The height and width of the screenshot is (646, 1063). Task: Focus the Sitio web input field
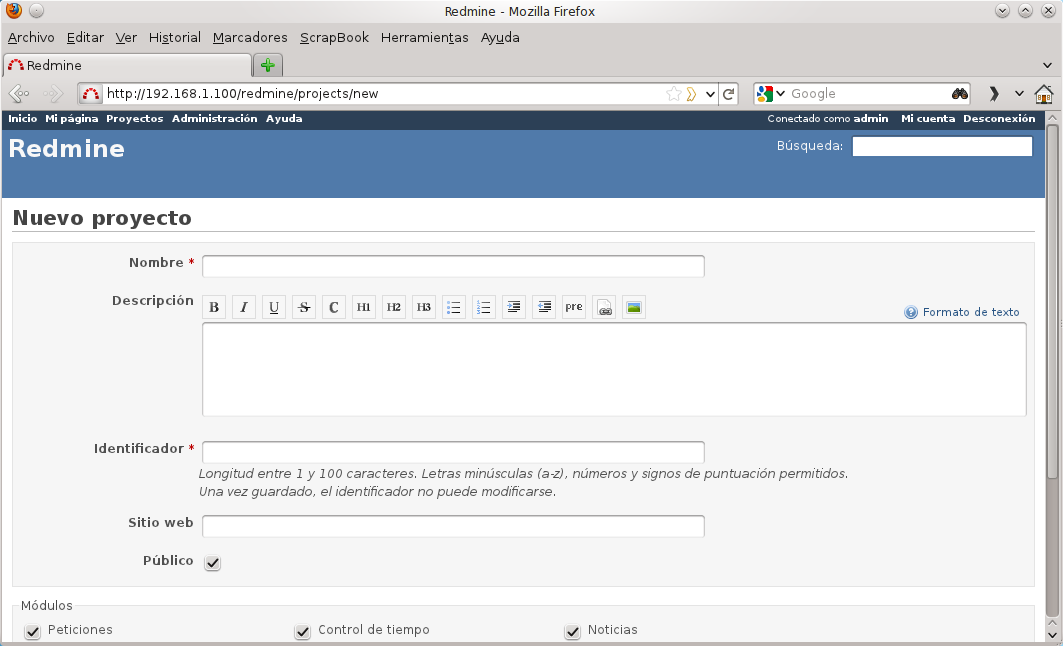tap(454, 526)
